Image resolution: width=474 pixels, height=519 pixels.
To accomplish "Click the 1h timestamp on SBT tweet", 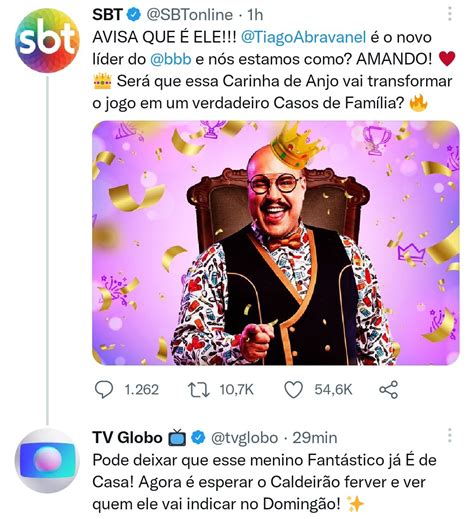I will [255, 15].
